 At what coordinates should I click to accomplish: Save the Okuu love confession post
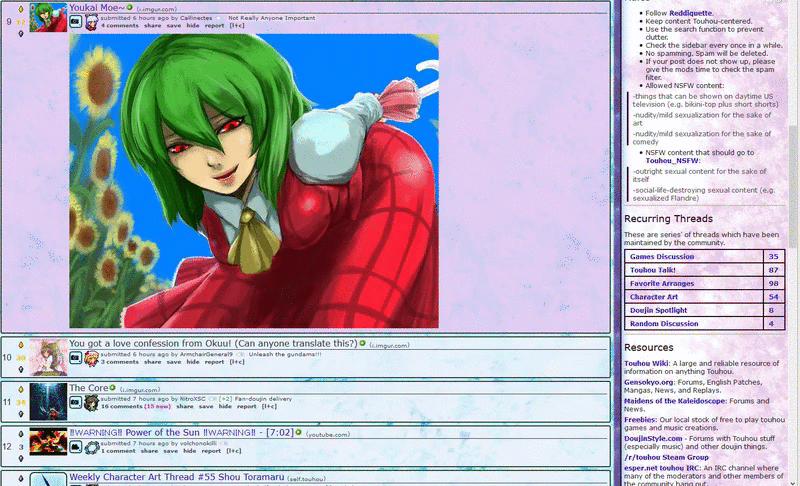[173, 362]
